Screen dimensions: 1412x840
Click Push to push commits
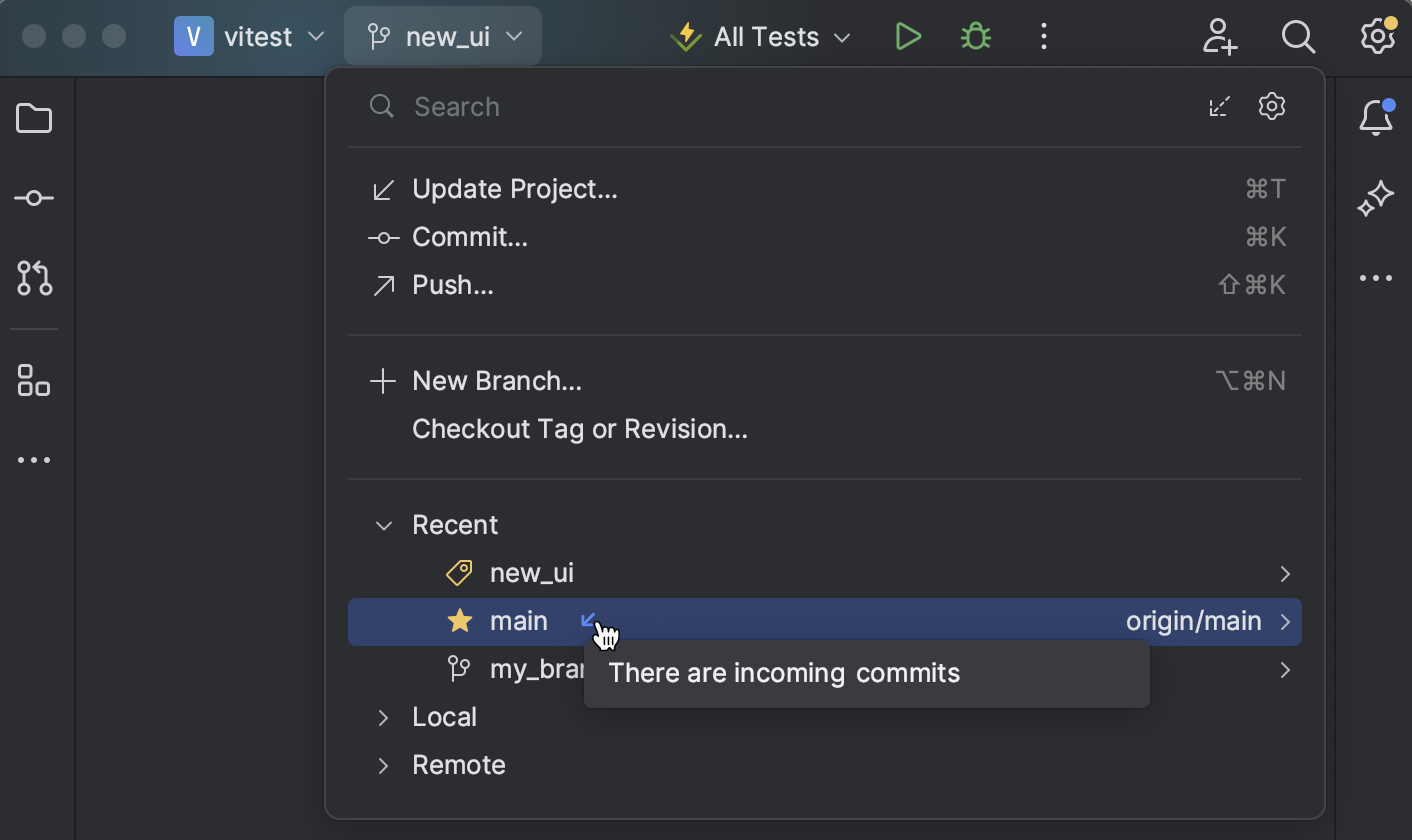coord(452,285)
